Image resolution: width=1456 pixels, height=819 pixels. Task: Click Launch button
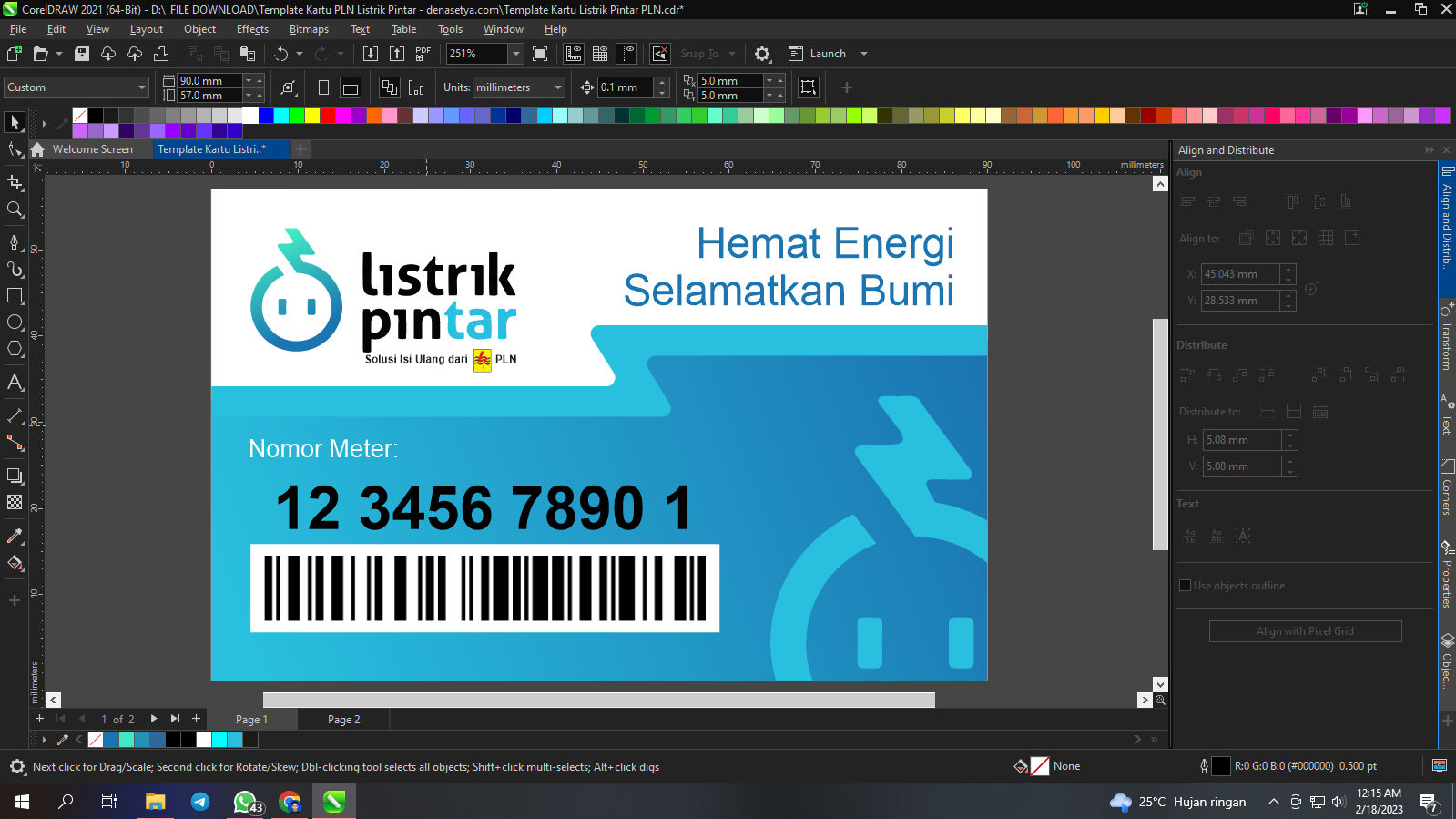tap(818, 54)
